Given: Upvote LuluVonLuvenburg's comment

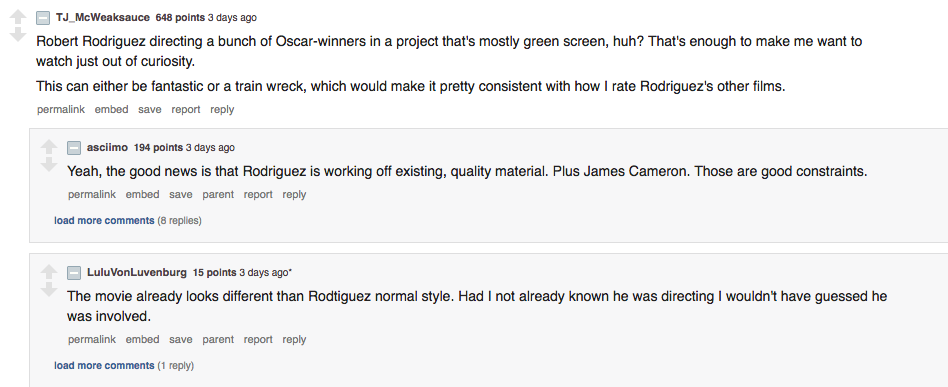Looking at the screenshot, I should [x=48, y=272].
